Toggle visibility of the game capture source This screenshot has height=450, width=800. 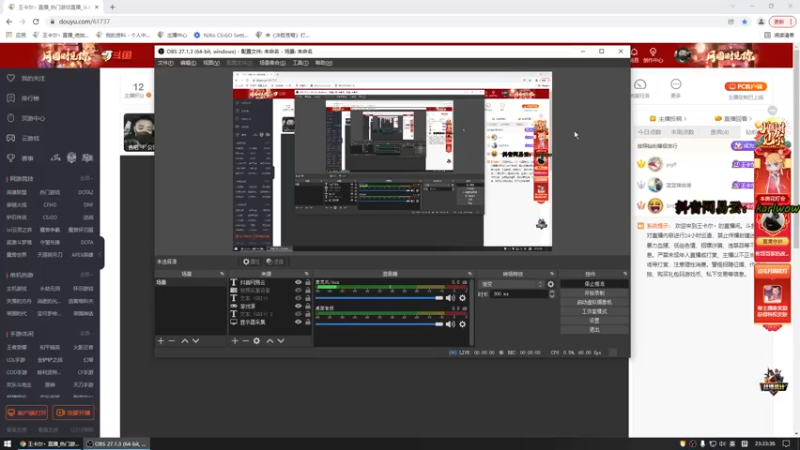click(298, 306)
